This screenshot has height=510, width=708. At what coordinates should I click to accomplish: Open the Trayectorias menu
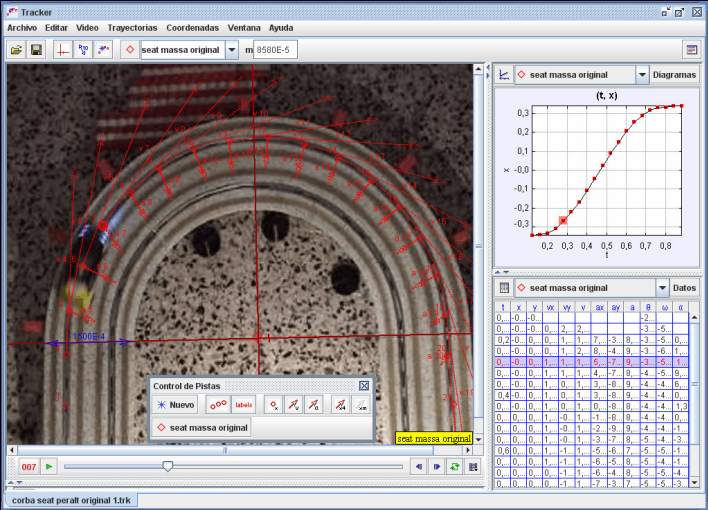tap(132, 27)
